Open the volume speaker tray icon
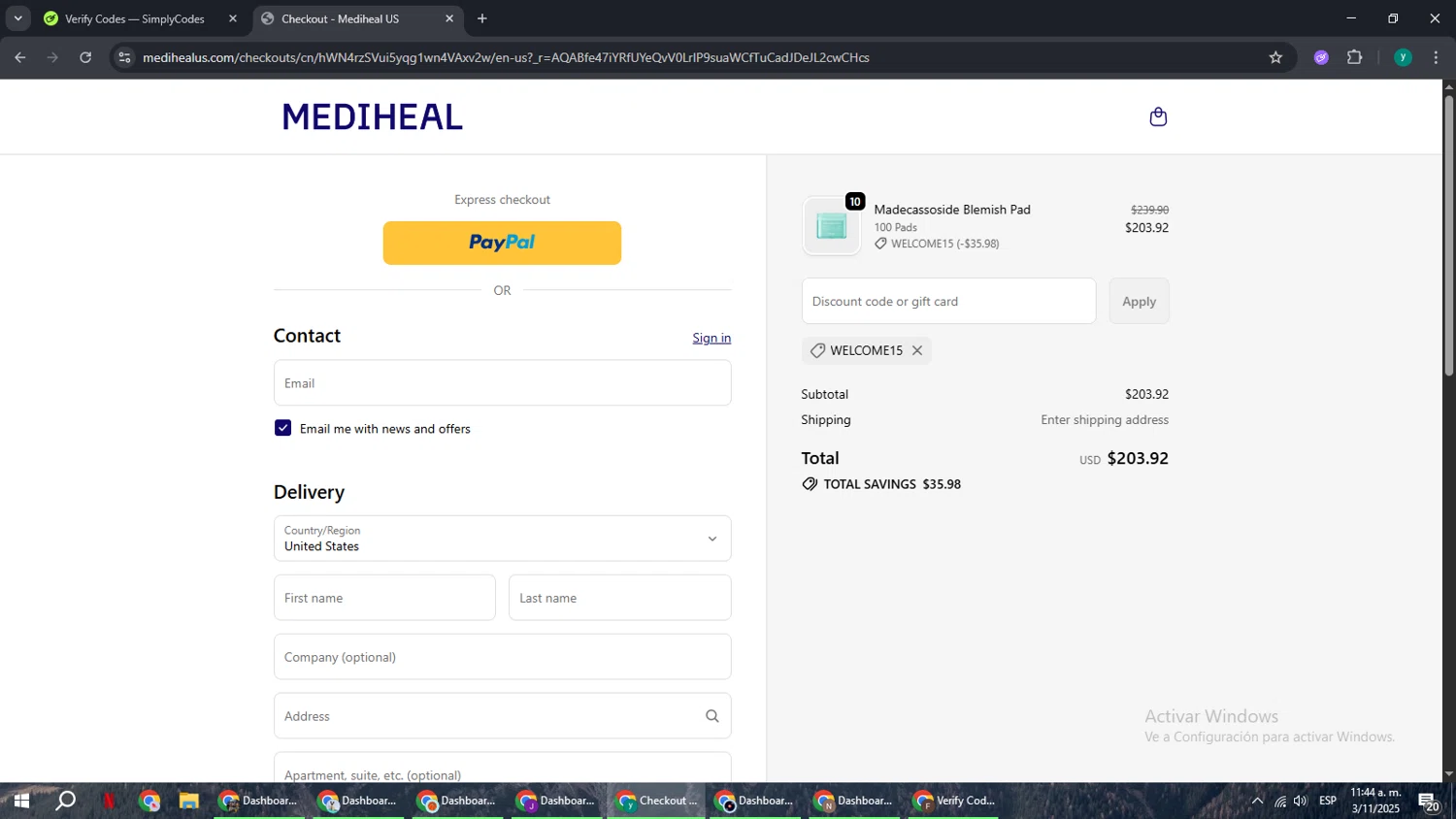Viewport: 1456px width, 819px height. [x=1301, y=801]
